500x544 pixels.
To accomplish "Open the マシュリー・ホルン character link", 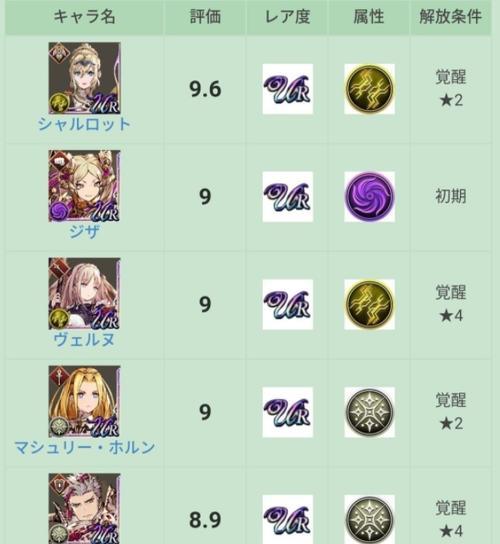I will [84, 447].
